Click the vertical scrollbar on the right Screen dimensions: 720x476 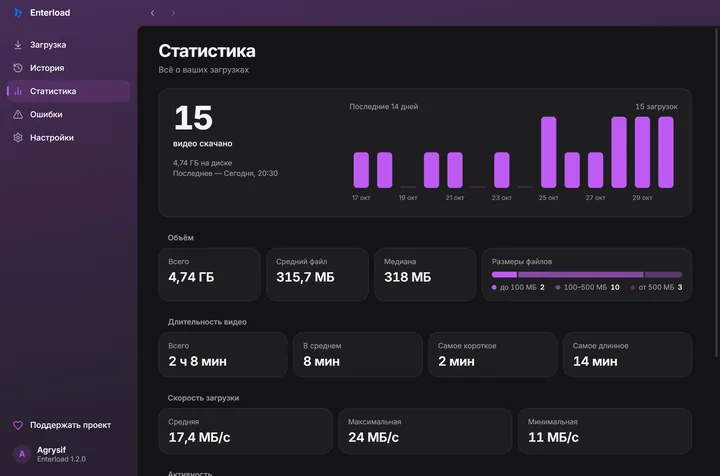[716, 192]
